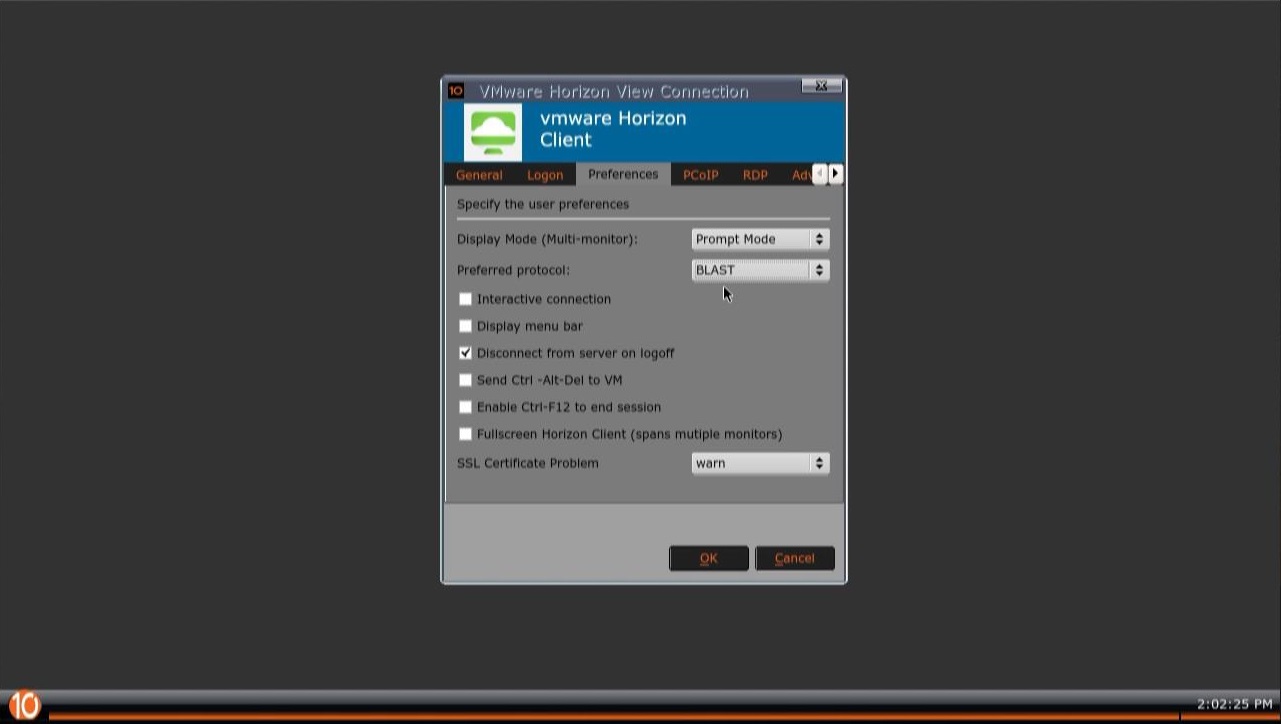The height and width of the screenshot is (724, 1281).
Task: Click the 'Specify the user preferences' text
Action: (543, 204)
